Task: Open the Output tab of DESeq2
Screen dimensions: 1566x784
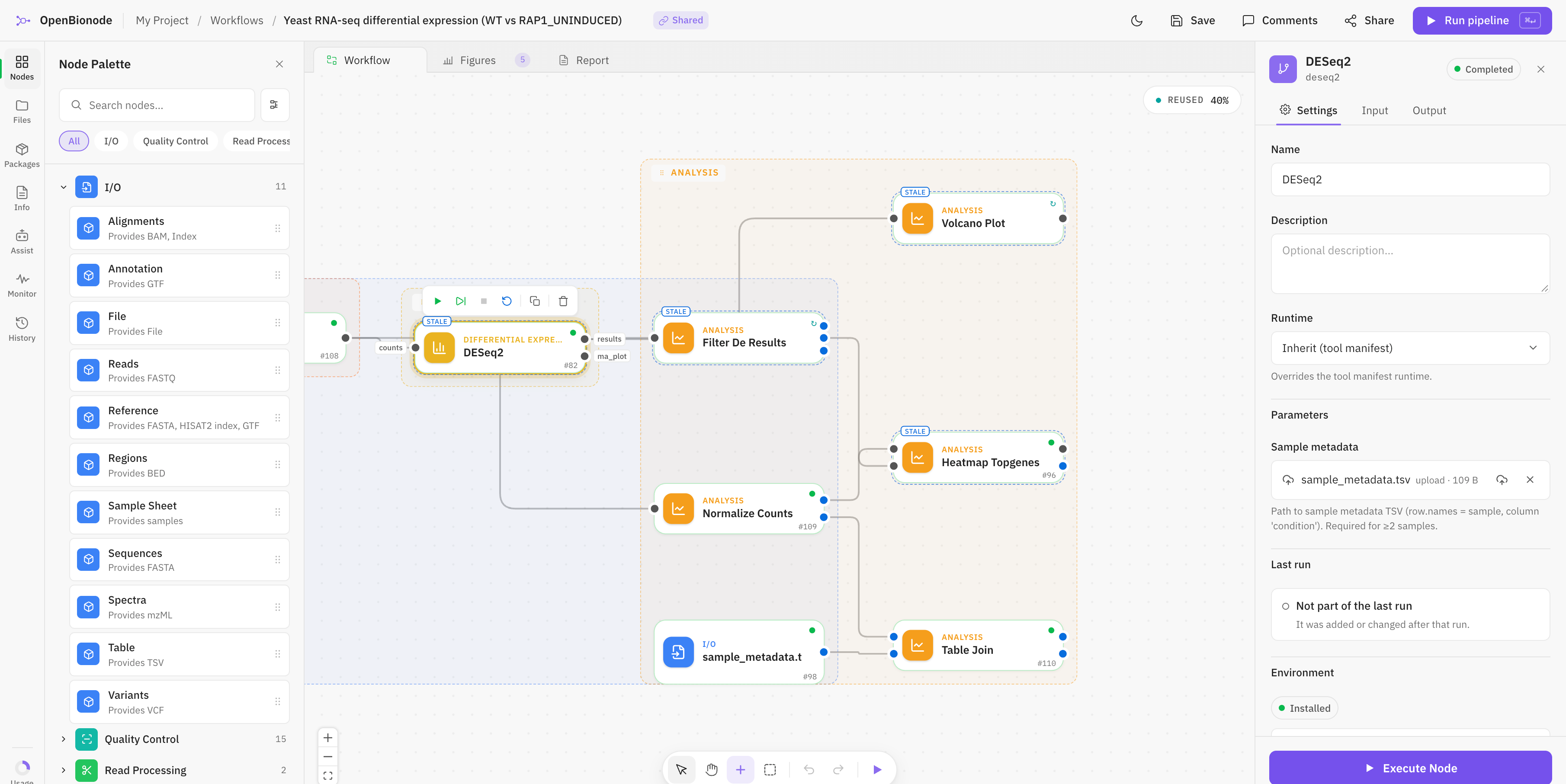Action: [1428, 110]
